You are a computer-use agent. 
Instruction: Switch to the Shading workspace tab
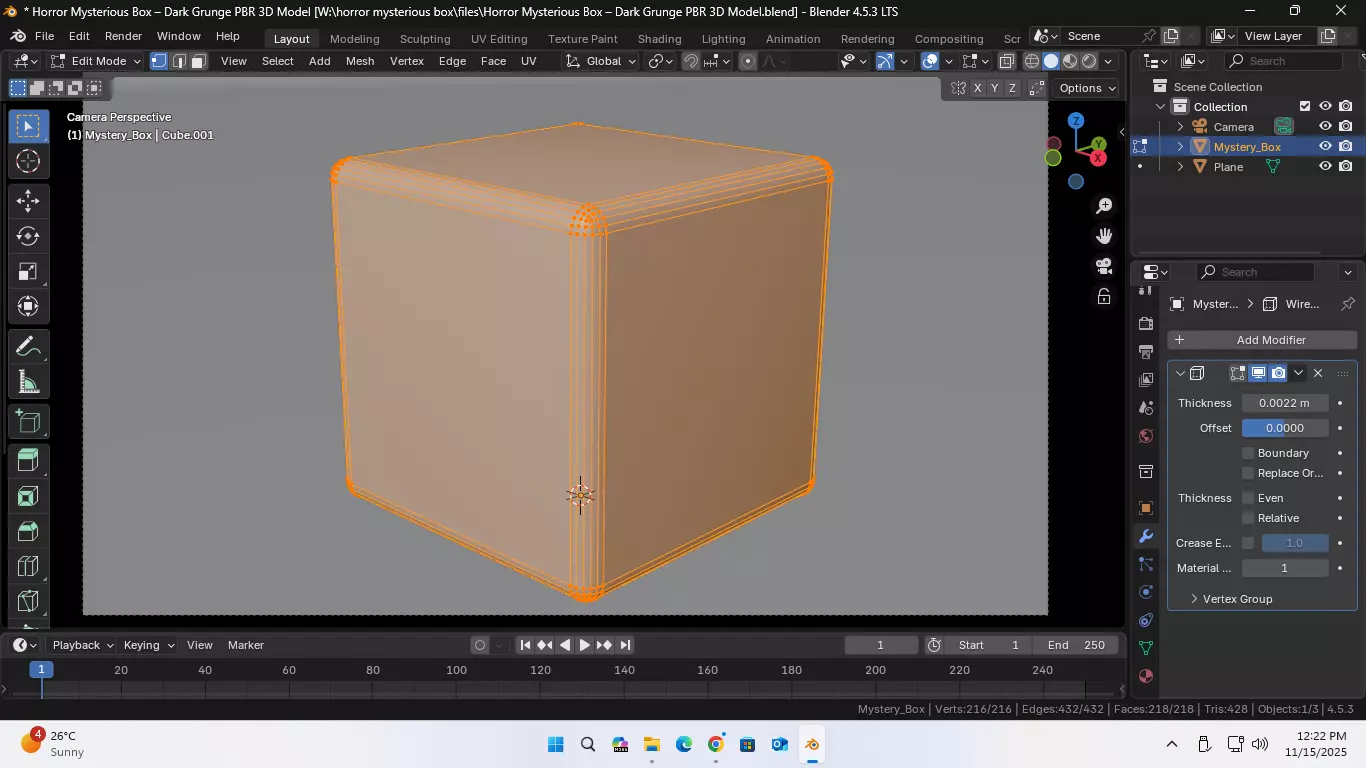point(659,38)
